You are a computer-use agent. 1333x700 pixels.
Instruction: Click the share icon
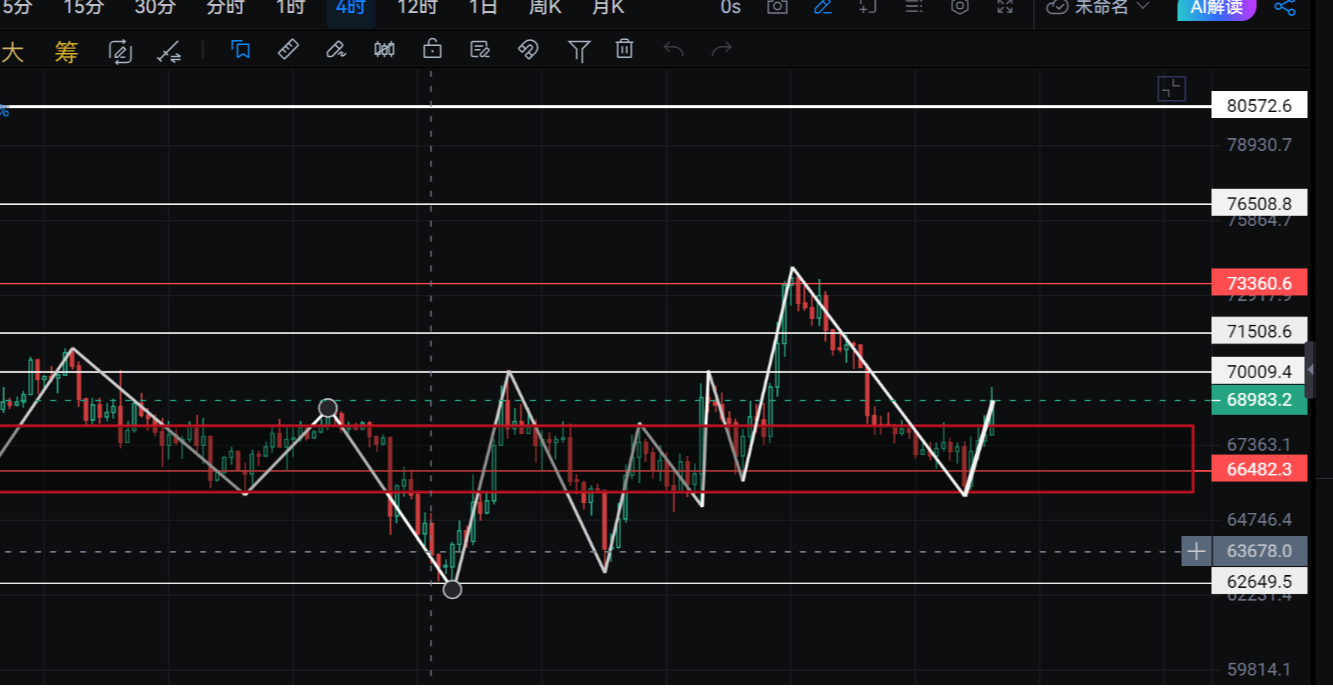[x=1285, y=8]
